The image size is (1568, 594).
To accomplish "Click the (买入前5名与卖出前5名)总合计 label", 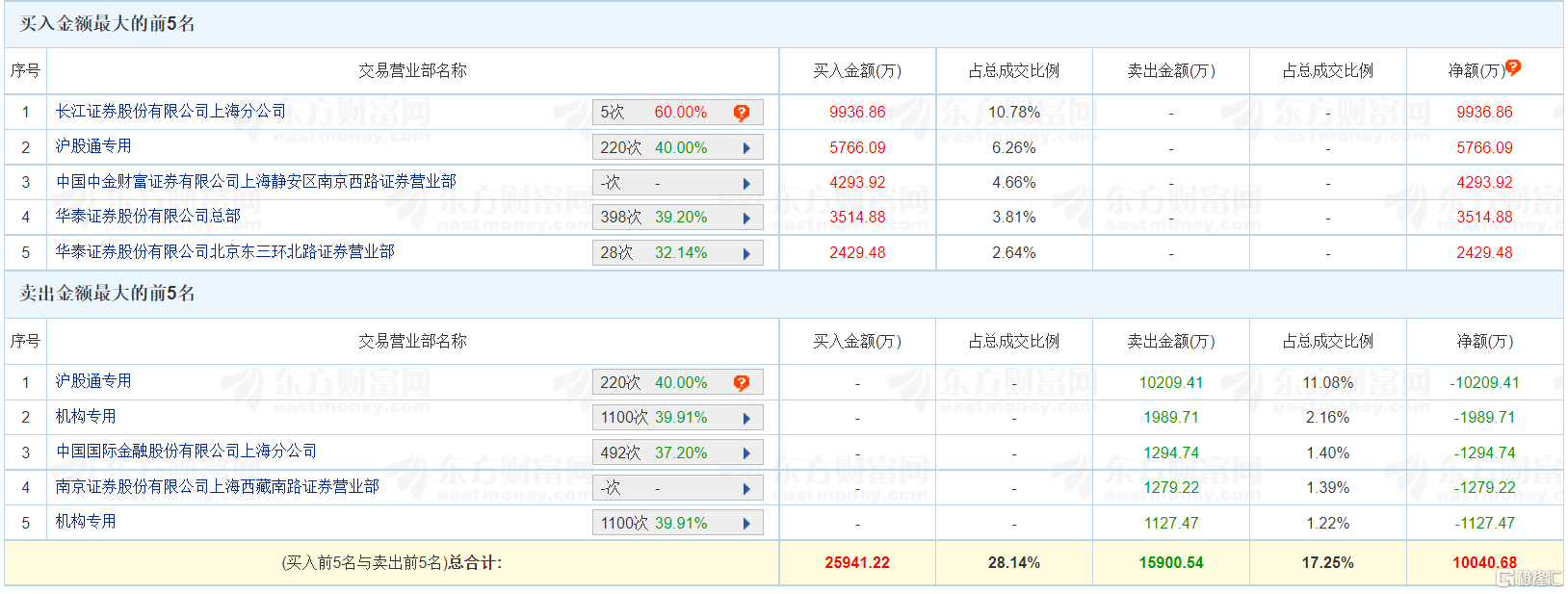I will [x=392, y=563].
